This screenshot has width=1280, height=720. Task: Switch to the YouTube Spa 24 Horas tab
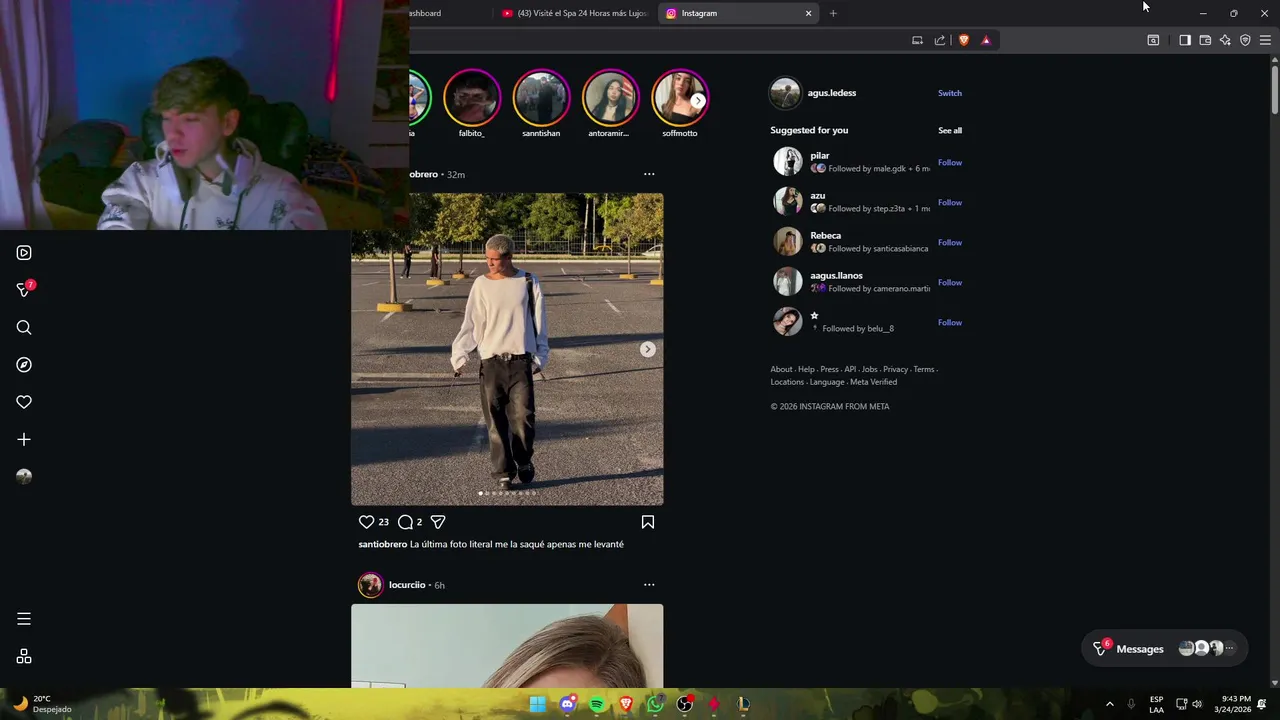pos(574,13)
